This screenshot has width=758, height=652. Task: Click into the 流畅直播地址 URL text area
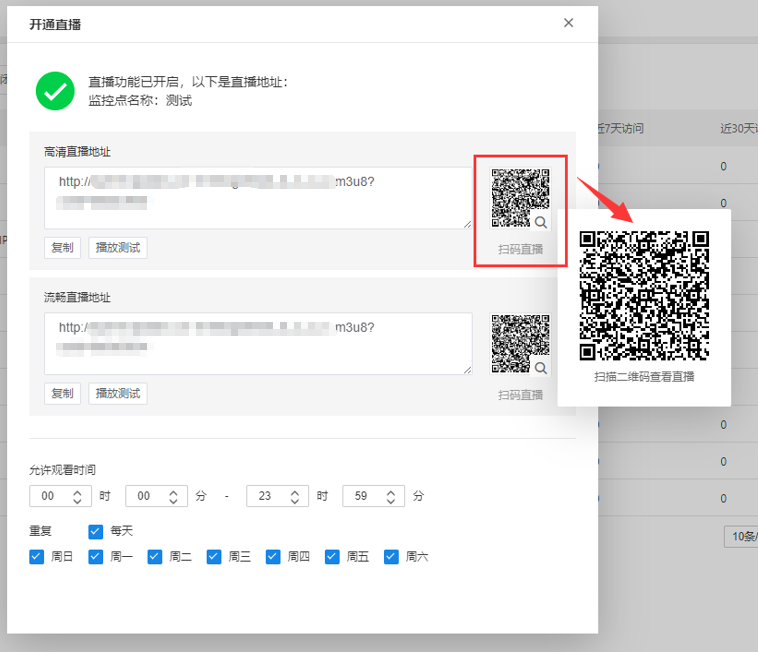(x=258, y=344)
